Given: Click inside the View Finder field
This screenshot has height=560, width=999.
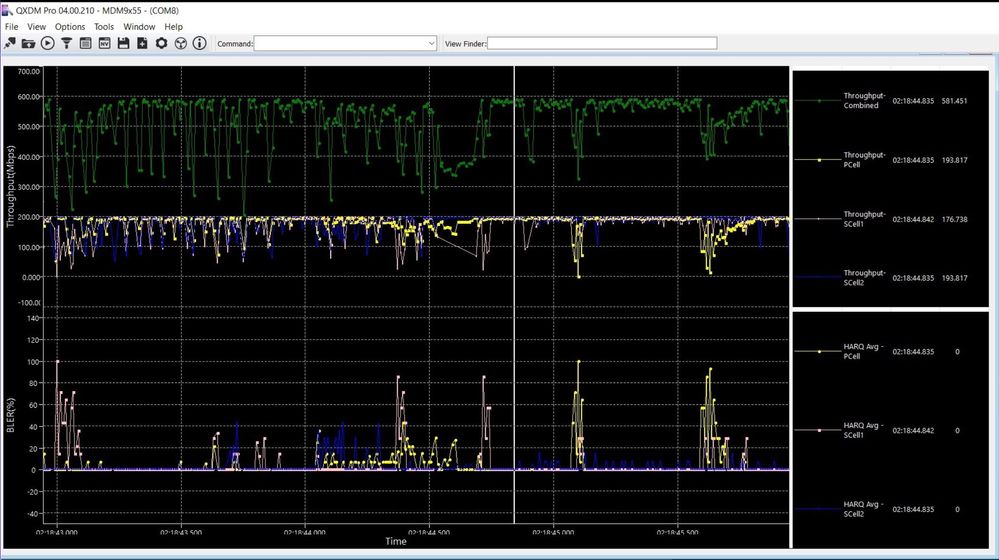Looking at the screenshot, I should tap(601, 43).
